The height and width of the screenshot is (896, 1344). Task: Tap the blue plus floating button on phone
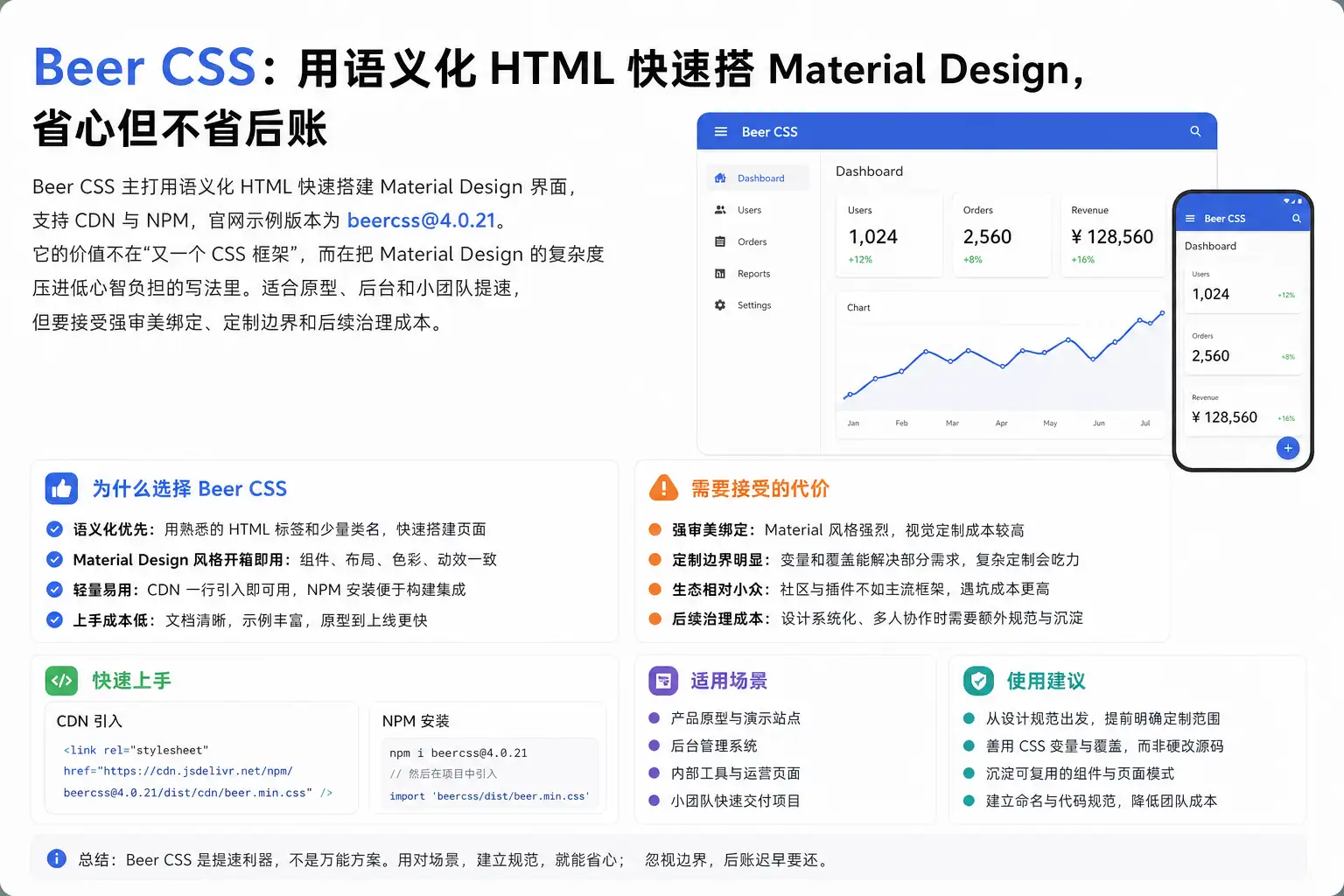click(1287, 448)
